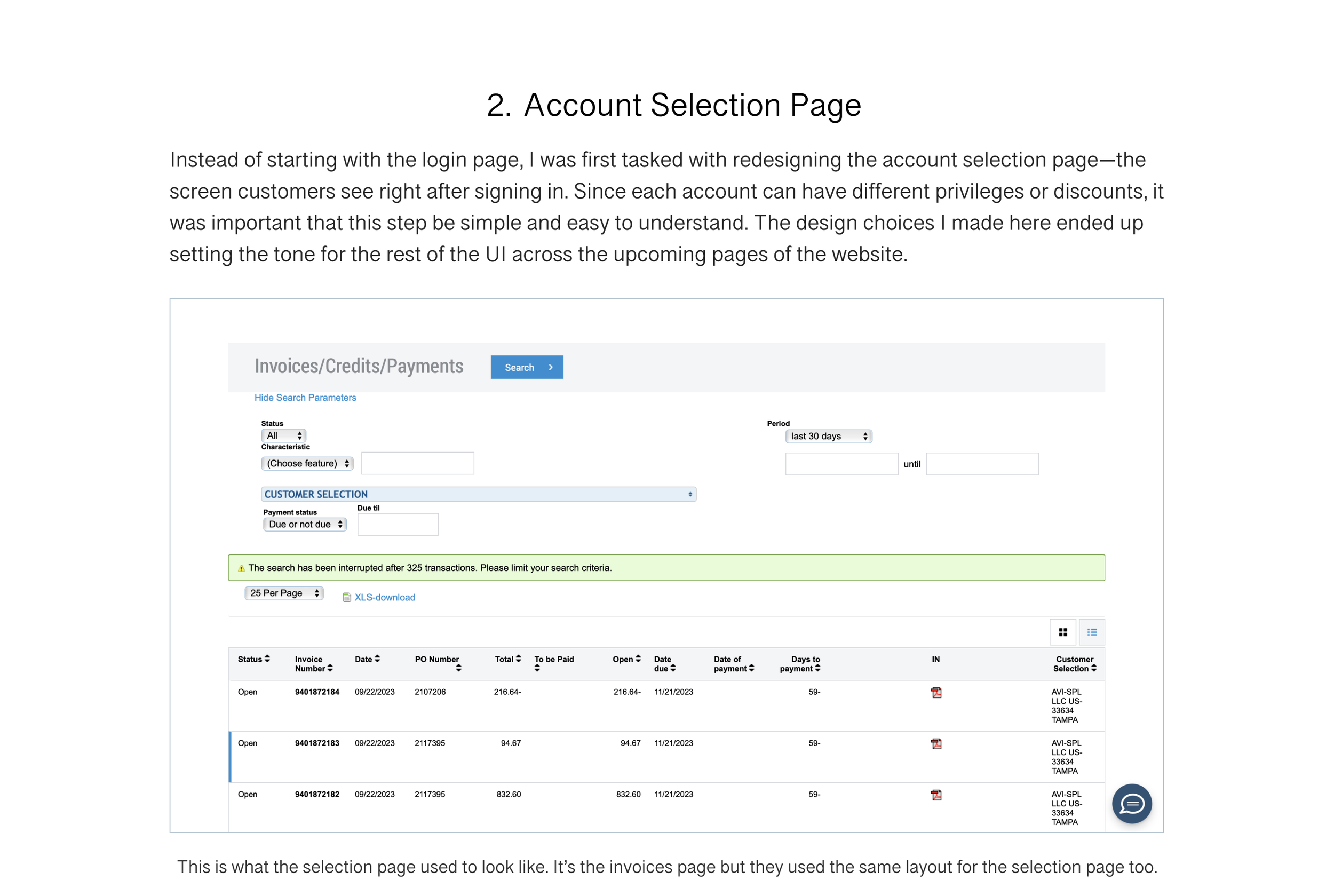Viewport: 1334px width, 896px height.
Task: Click the blue Search button
Action: 526,368
